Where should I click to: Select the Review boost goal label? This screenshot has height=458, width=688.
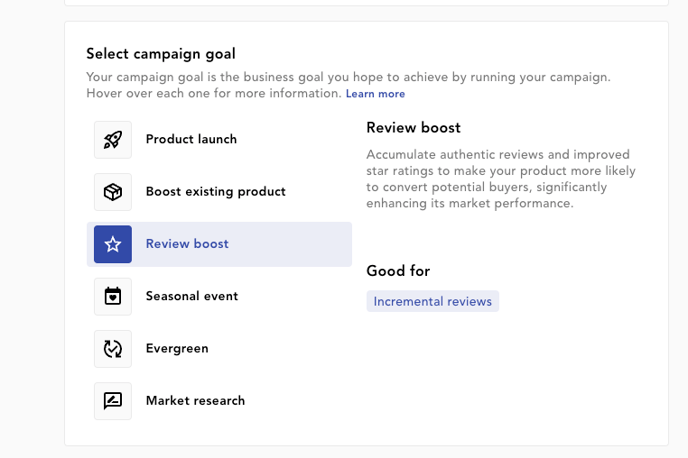pyautogui.click(x=187, y=243)
